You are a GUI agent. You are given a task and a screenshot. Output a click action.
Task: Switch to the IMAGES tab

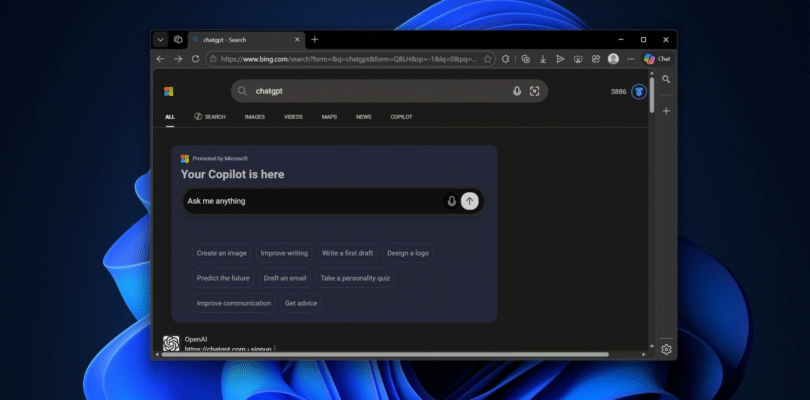click(255, 117)
